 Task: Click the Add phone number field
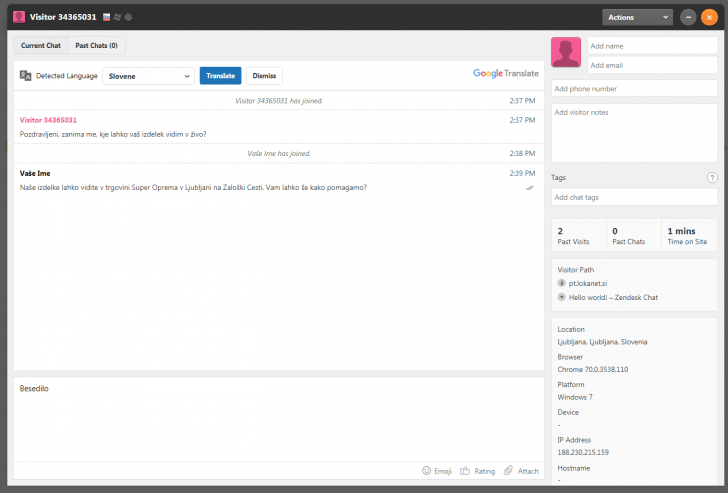pos(634,89)
